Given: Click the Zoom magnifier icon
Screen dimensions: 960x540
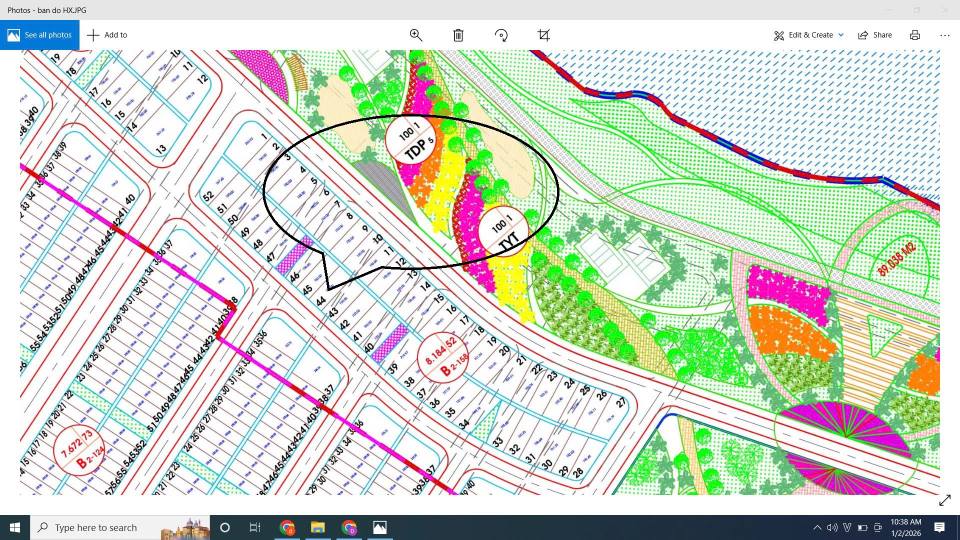Looking at the screenshot, I should 416,35.
